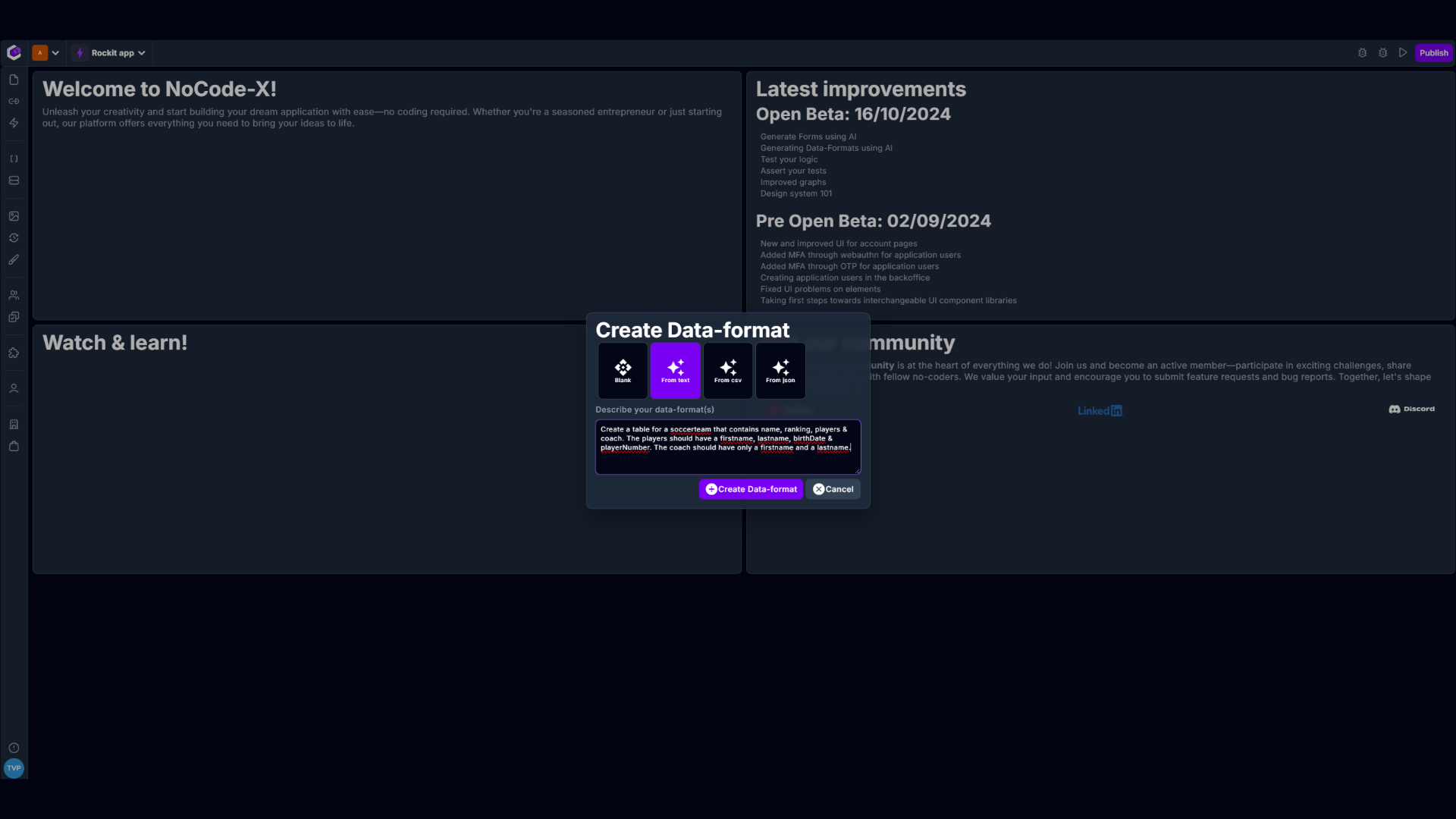Open the Discord community link
The height and width of the screenshot is (819, 1456).
pos(1411,409)
